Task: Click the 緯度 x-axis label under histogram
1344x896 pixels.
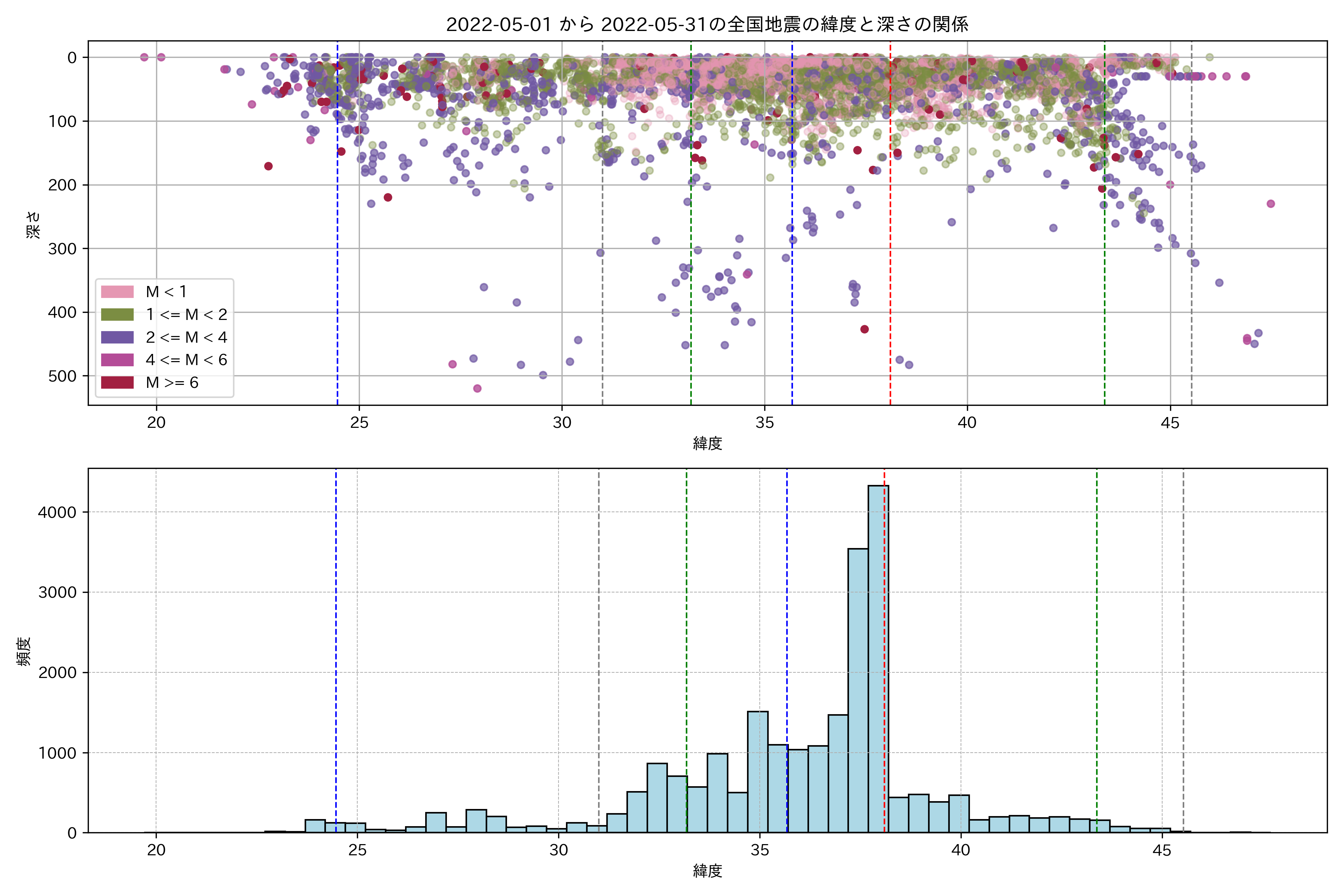Action: click(707, 871)
